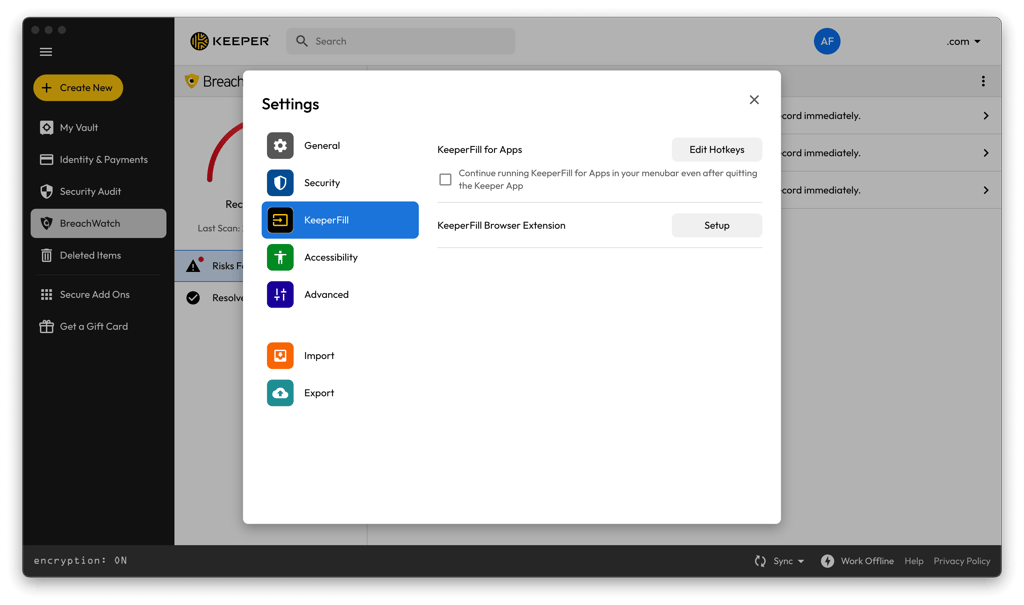Click the Deleted Items trash icon

pos(46,255)
